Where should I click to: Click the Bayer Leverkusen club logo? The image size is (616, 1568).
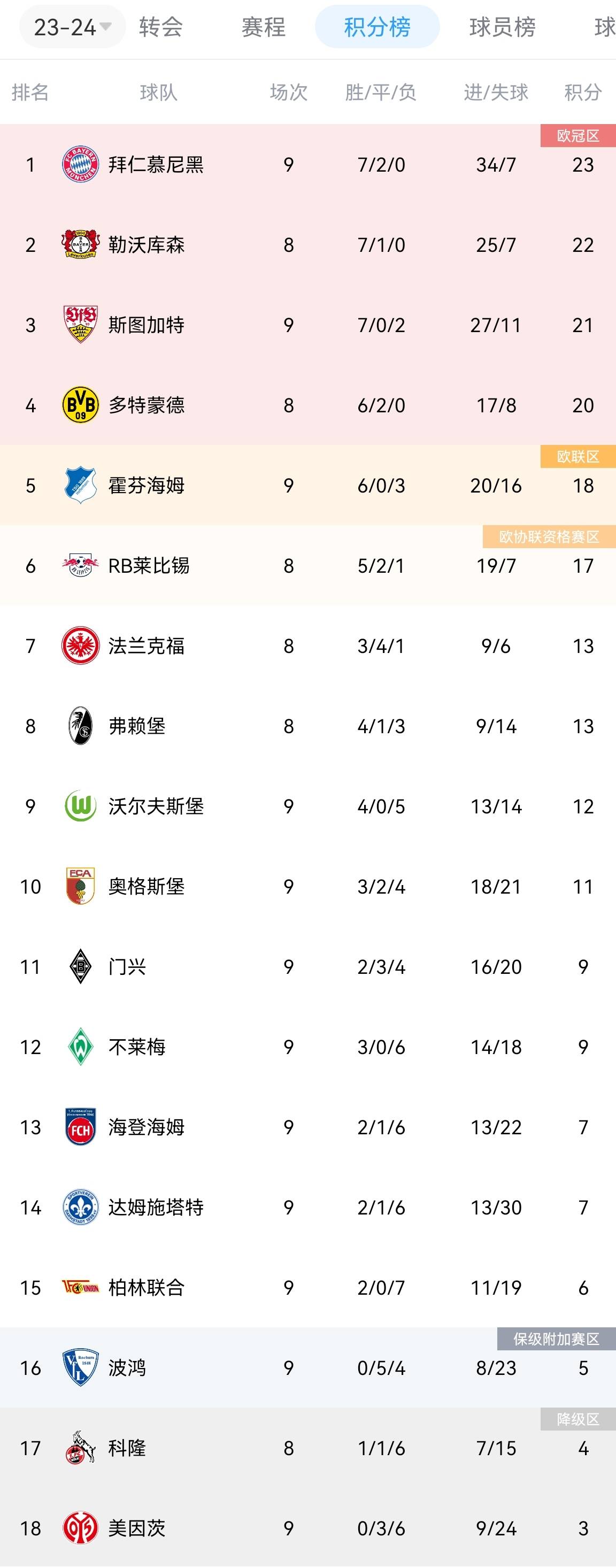pos(80,245)
